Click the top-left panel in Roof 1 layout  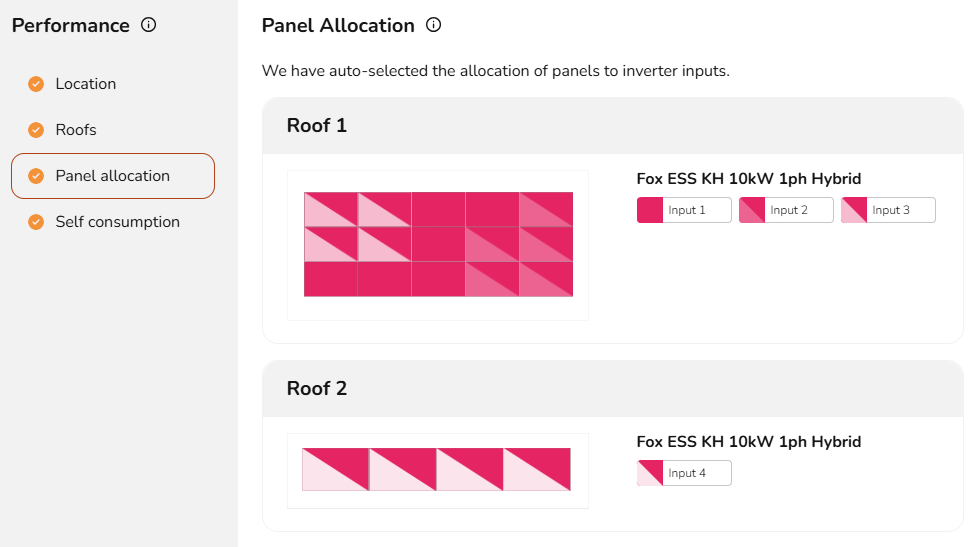pos(331,210)
